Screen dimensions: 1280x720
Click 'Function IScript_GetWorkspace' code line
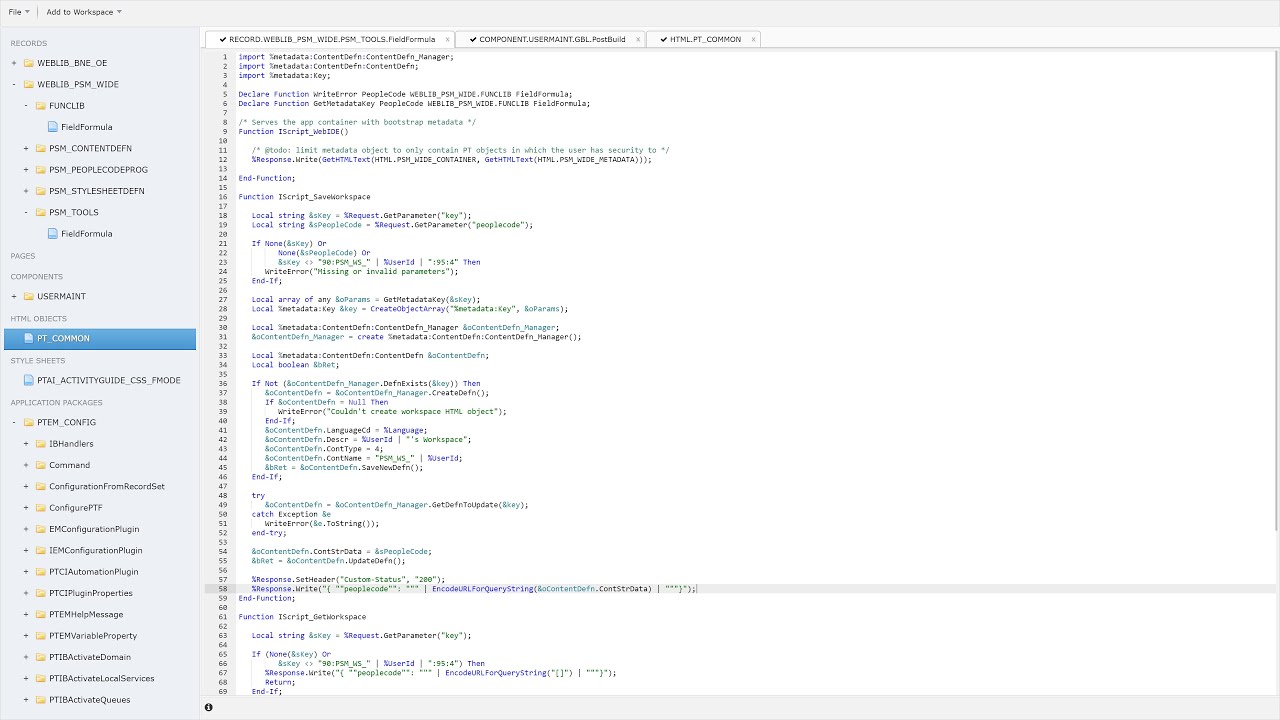[302, 617]
